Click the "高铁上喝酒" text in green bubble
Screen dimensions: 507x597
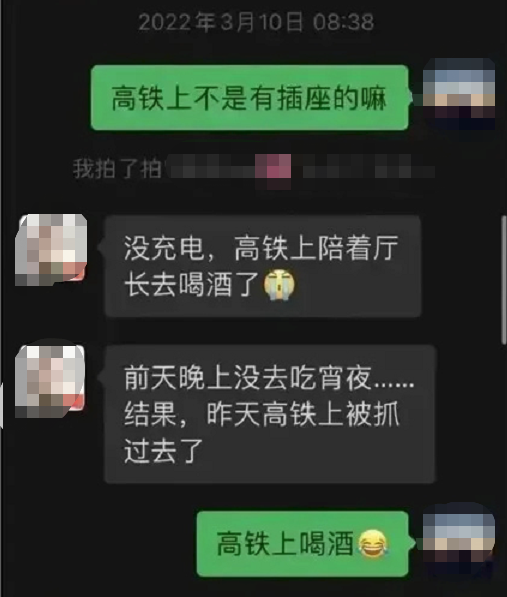[x=285, y=543]
